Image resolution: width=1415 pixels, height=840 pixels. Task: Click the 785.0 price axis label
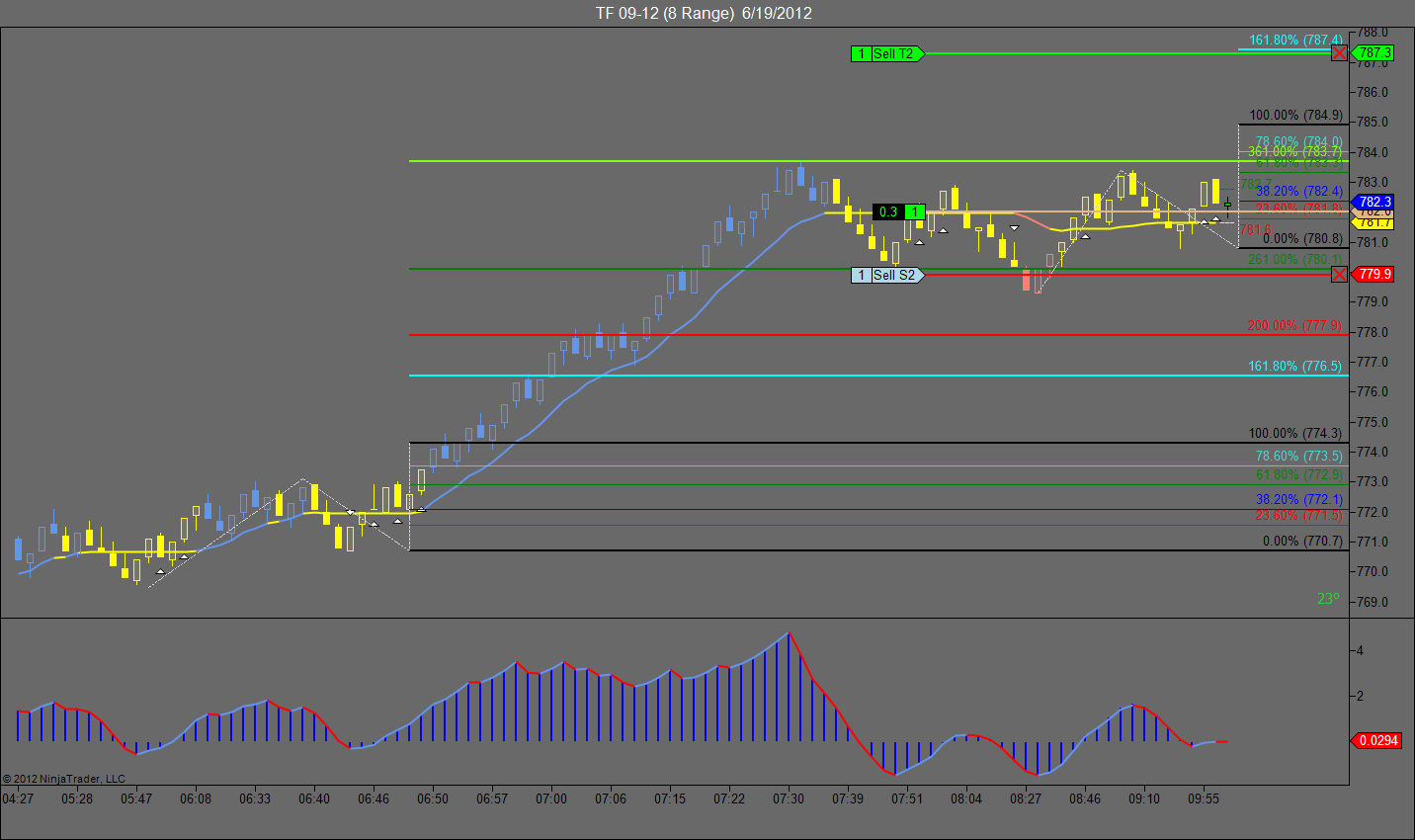pos(1373,123)
